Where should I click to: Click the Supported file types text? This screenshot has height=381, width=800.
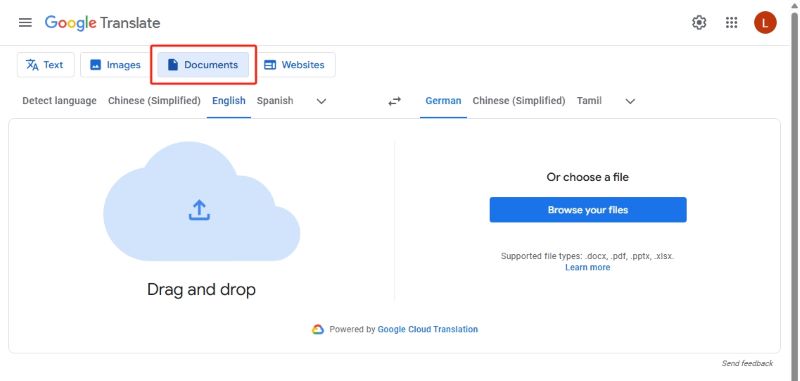pyautogui.click(x=588, y=256)
